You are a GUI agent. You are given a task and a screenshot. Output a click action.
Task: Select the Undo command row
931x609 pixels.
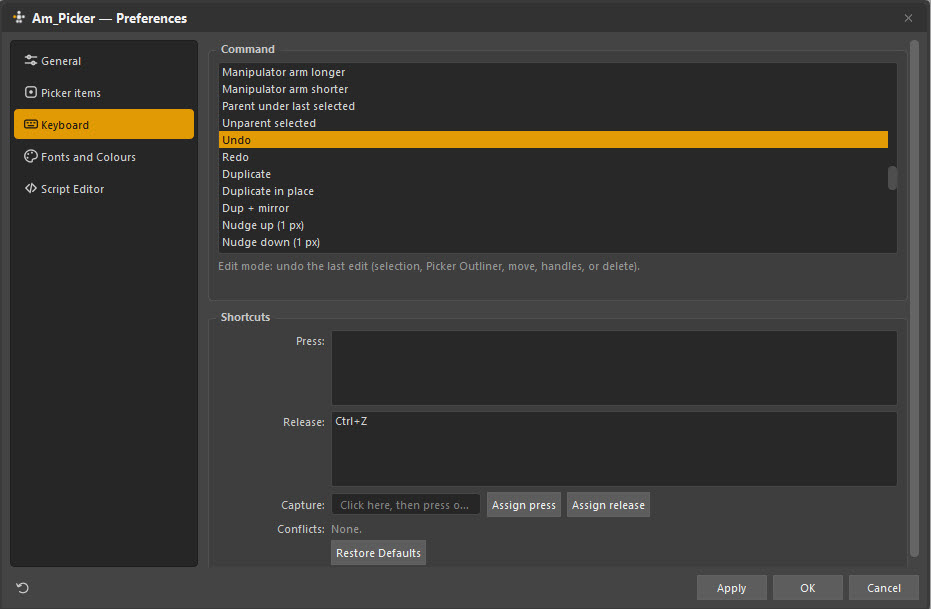553,139
